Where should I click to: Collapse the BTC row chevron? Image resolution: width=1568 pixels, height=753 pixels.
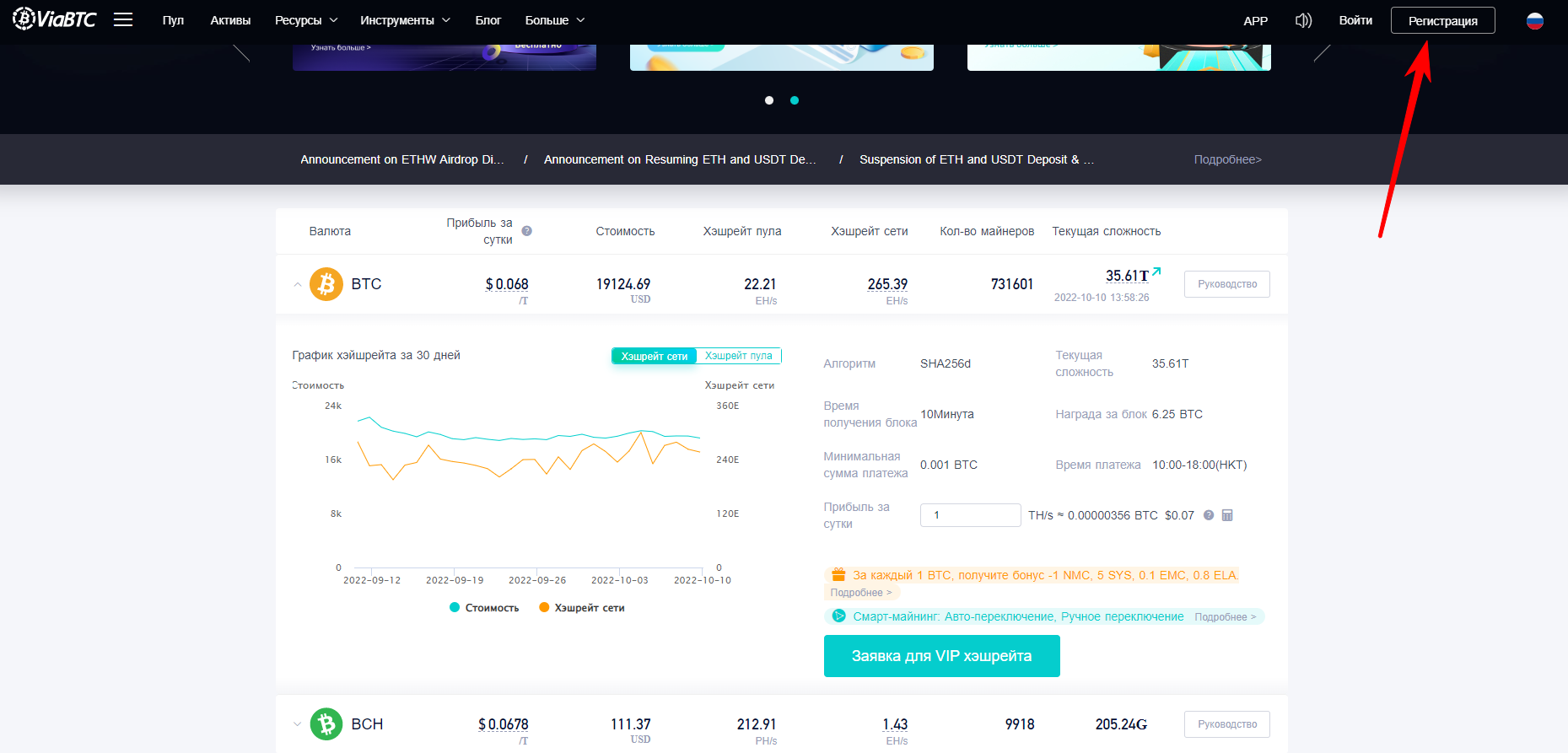pyautogui.click(x=297, y=284)
